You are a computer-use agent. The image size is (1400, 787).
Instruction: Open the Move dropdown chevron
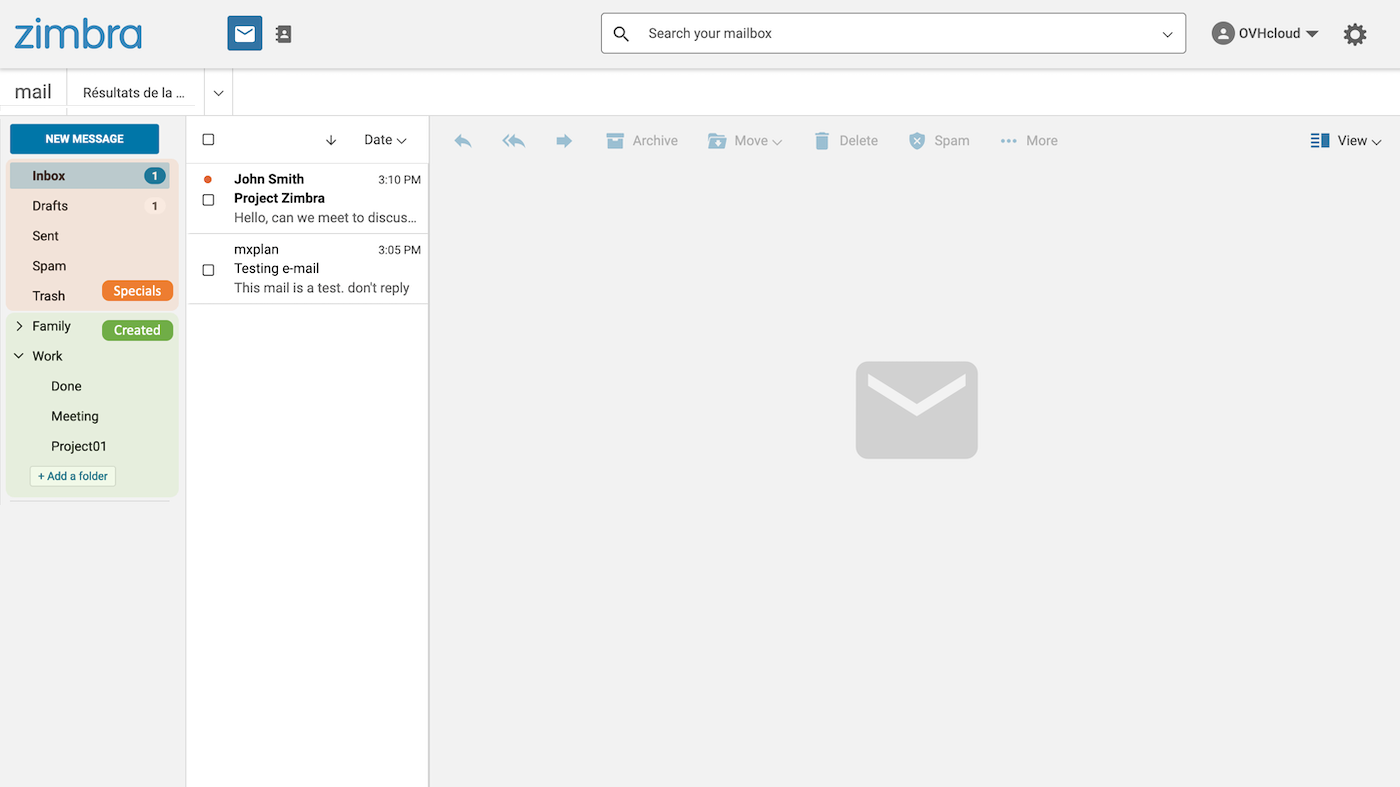[x=777, y=142]
